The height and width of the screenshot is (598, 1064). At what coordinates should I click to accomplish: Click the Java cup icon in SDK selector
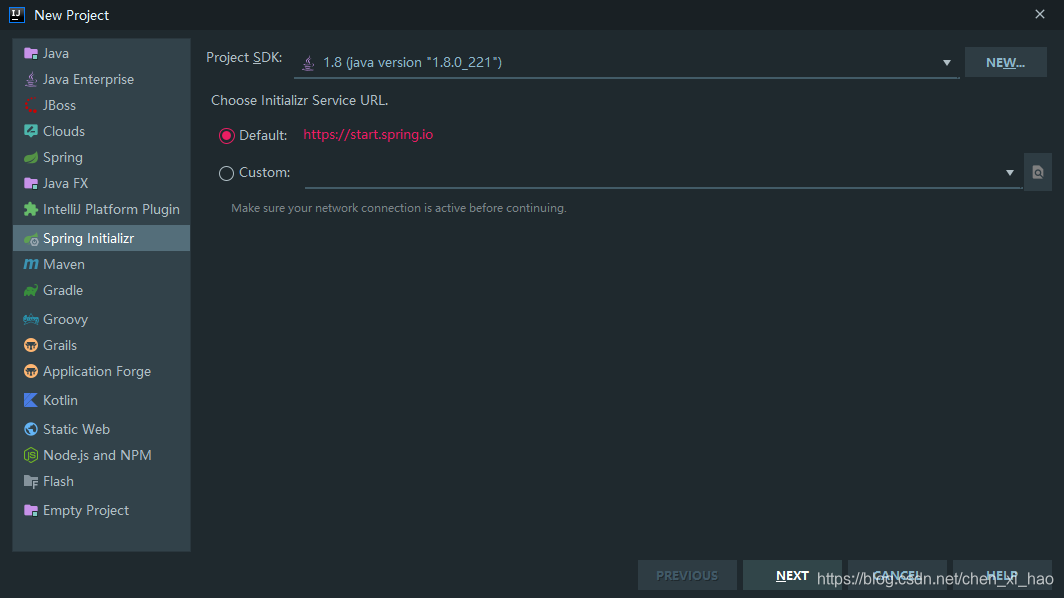pyautogui.click(x=308, y=62)
